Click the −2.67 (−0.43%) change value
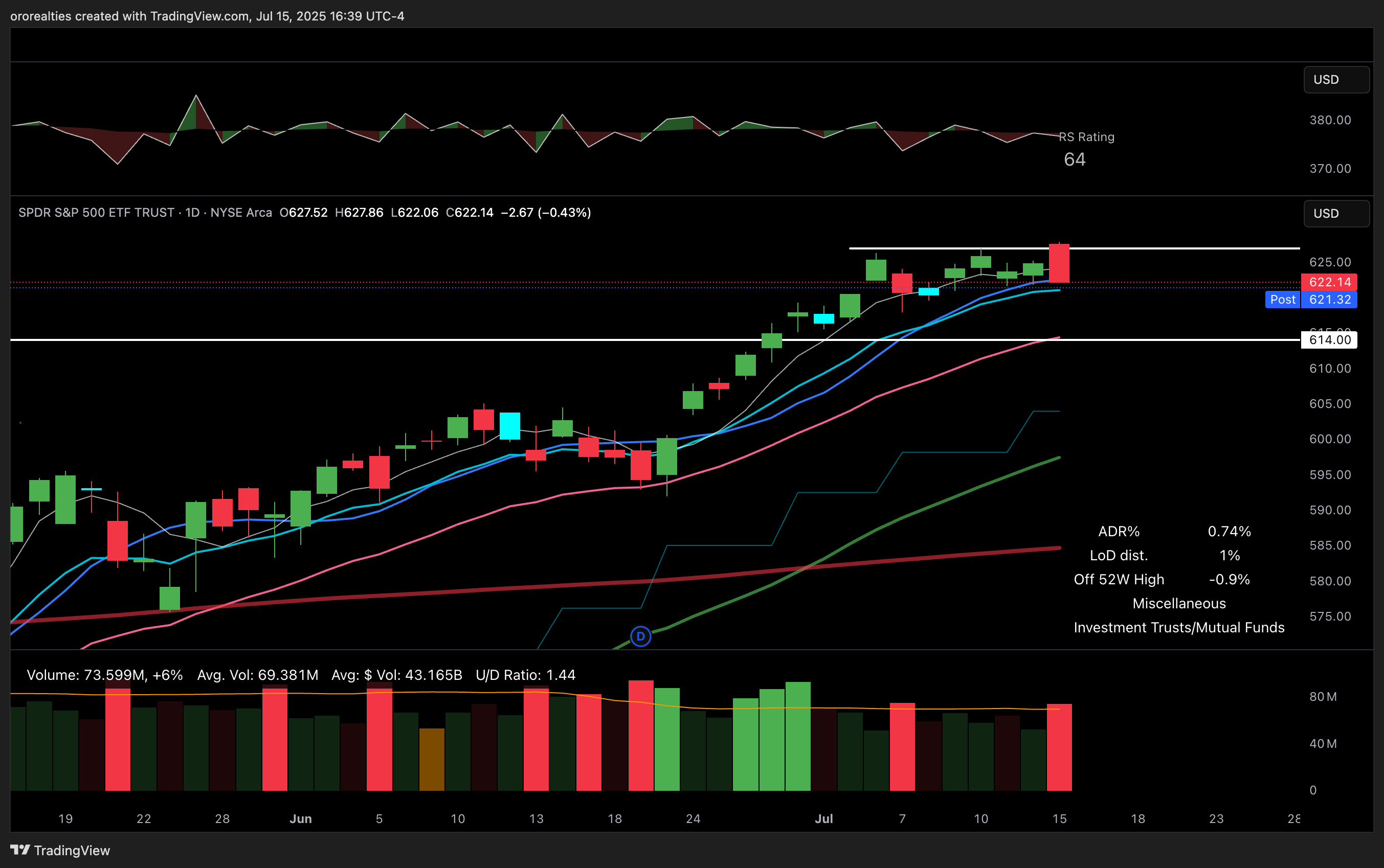1384x868 pixels. pyautogui.click(x=546, y=213)
